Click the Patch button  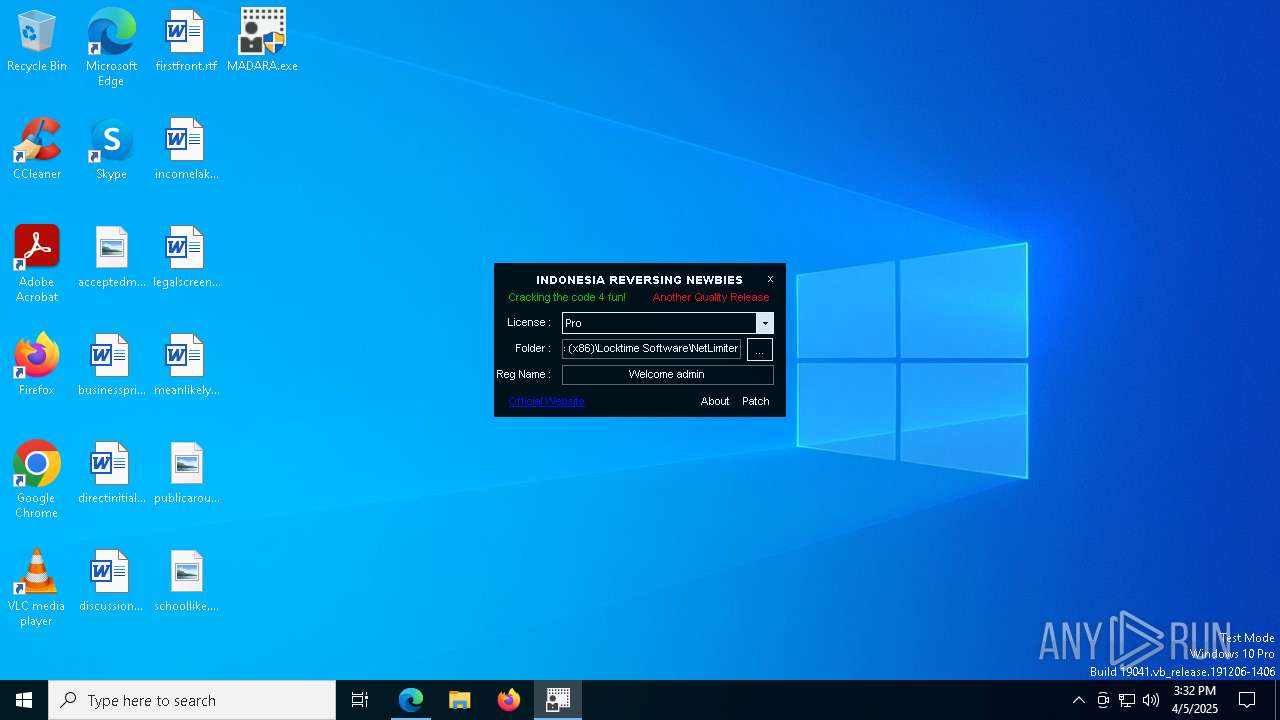click(756, 401)
